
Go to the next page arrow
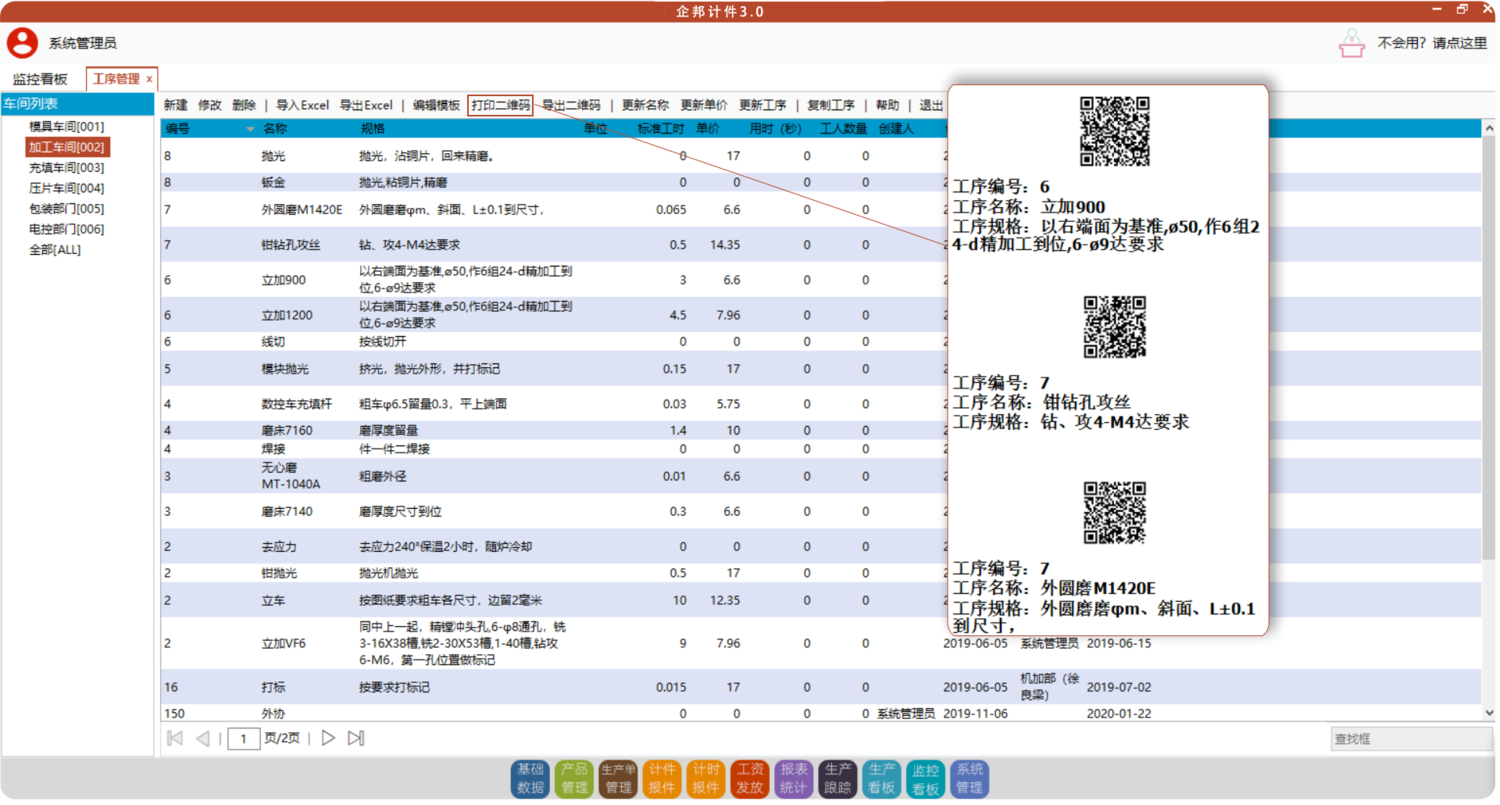[328, 739]
